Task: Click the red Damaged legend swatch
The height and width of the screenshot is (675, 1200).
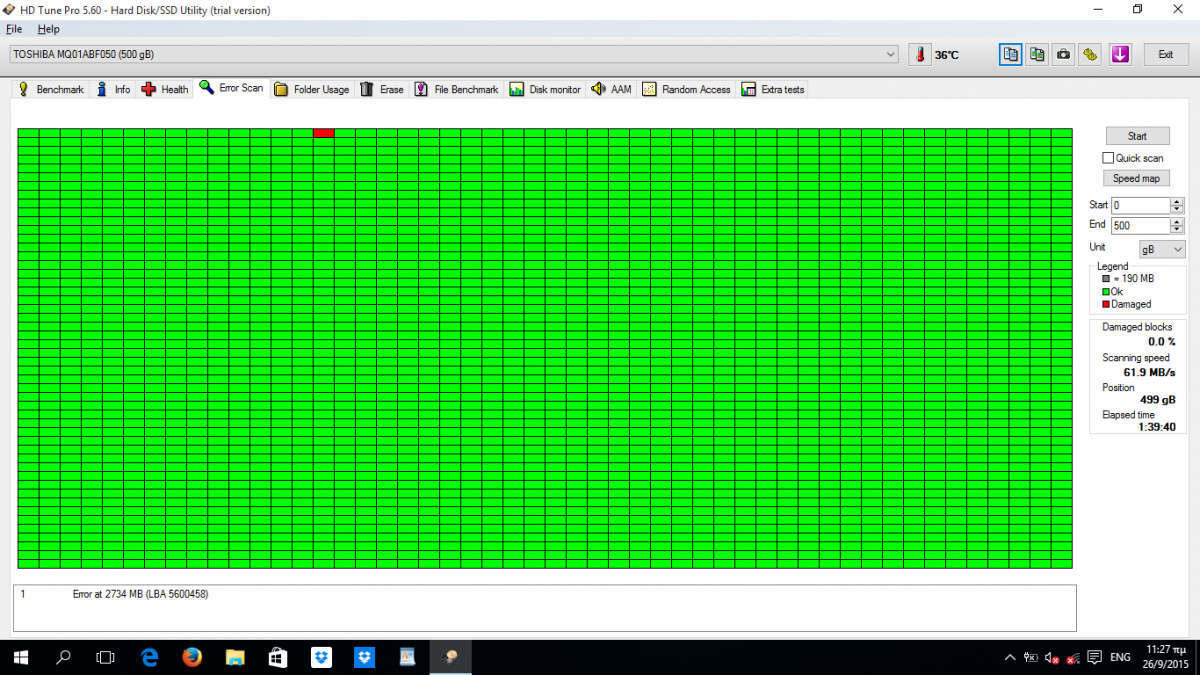Action: point(1106,304)
